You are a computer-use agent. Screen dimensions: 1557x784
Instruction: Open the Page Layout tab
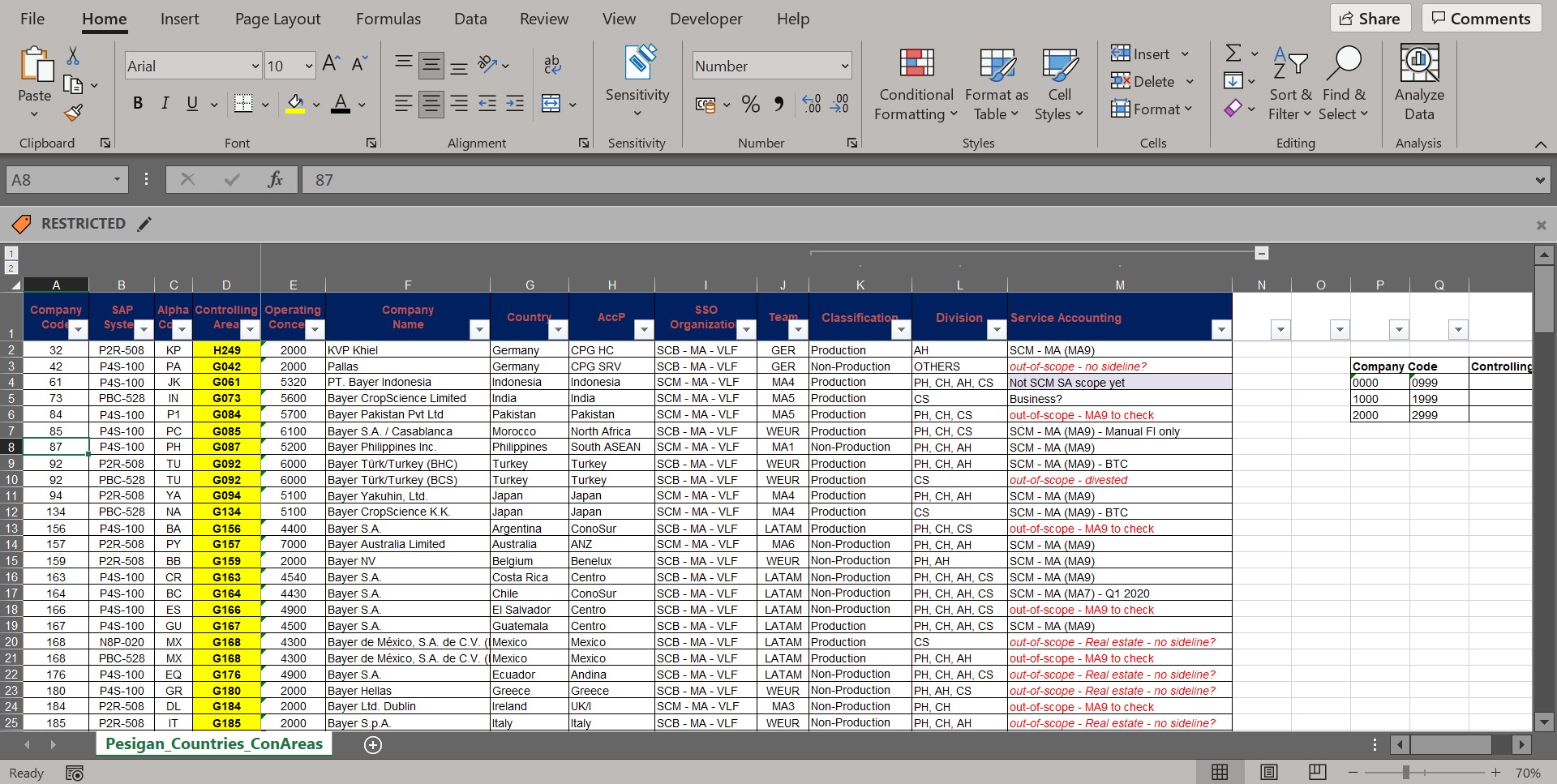pos(277,19)
